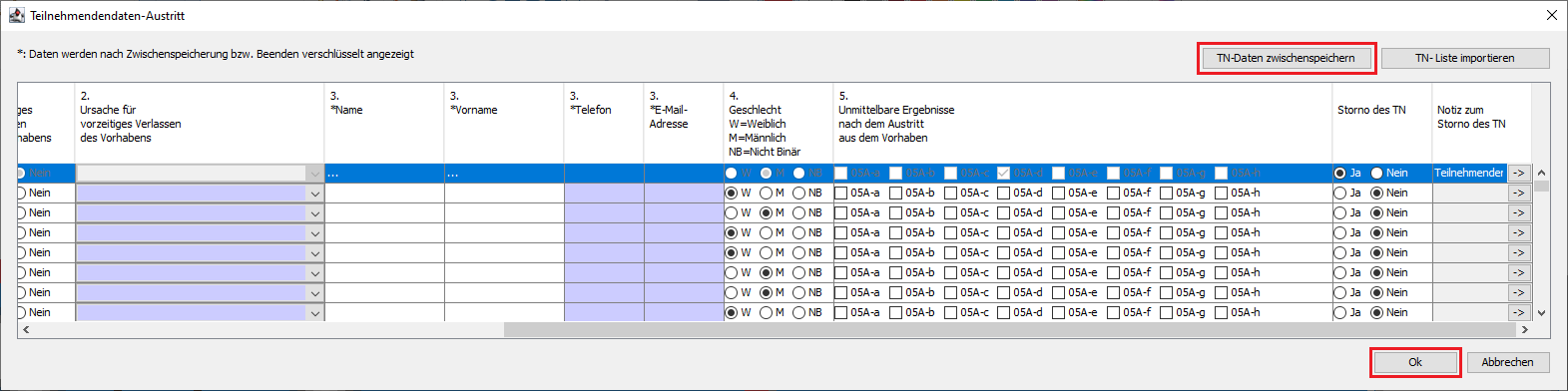
Task: Click the vertical scrollbar up arrow
Action: pos(1541,173)
